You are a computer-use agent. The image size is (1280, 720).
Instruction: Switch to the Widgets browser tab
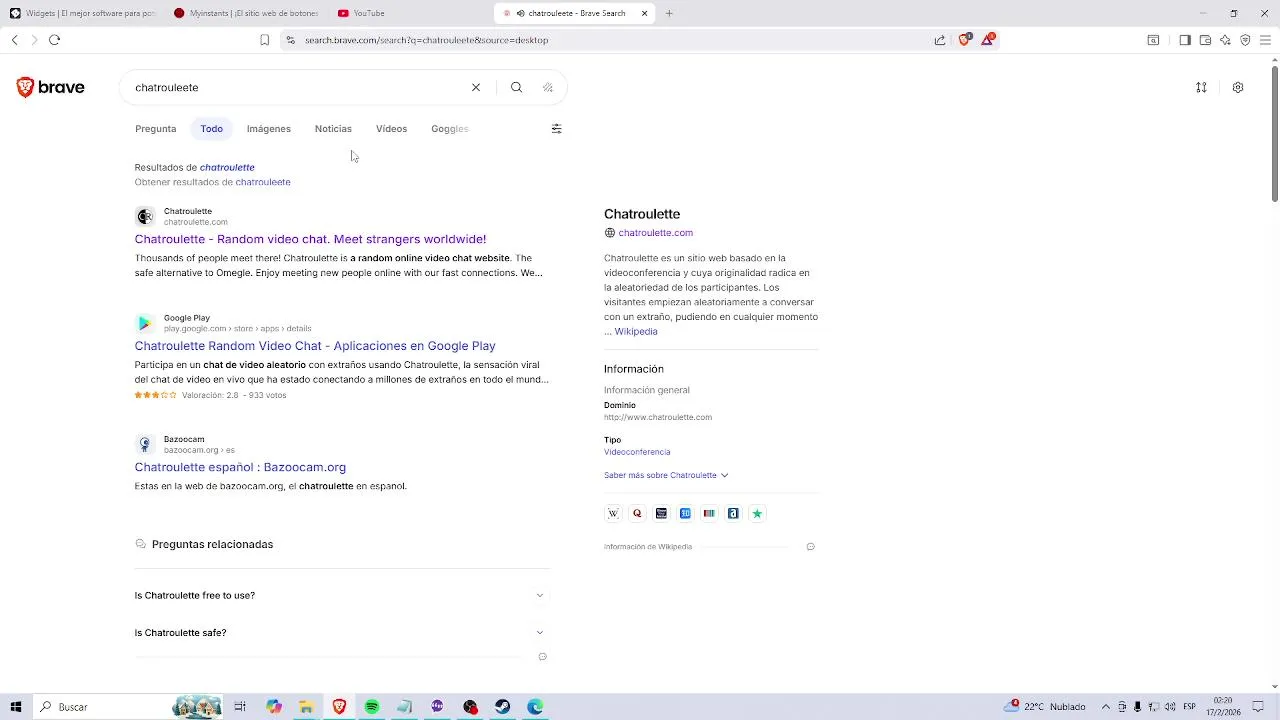82,13
